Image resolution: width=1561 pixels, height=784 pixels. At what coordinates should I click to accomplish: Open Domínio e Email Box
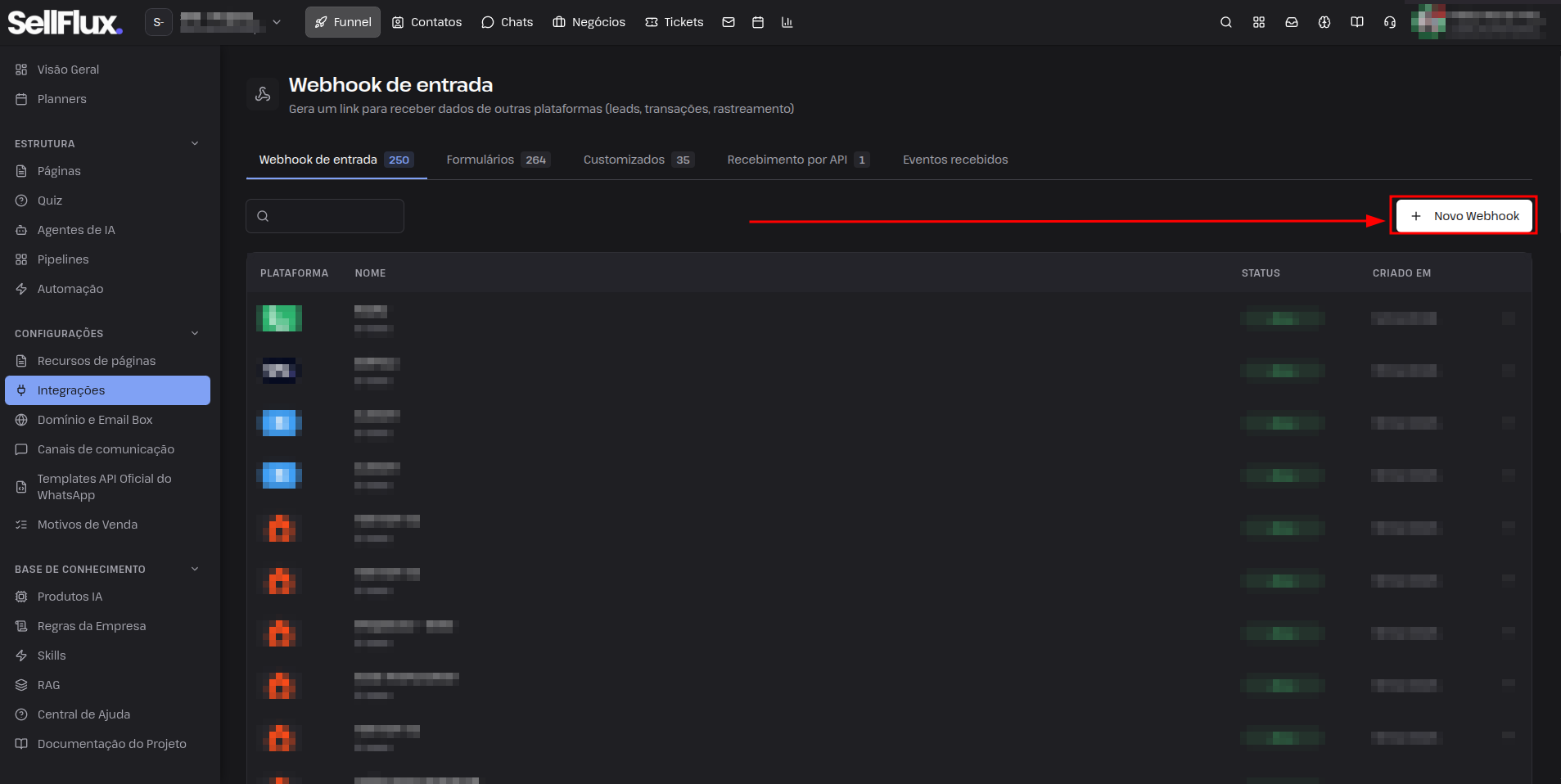coord(107,420)
